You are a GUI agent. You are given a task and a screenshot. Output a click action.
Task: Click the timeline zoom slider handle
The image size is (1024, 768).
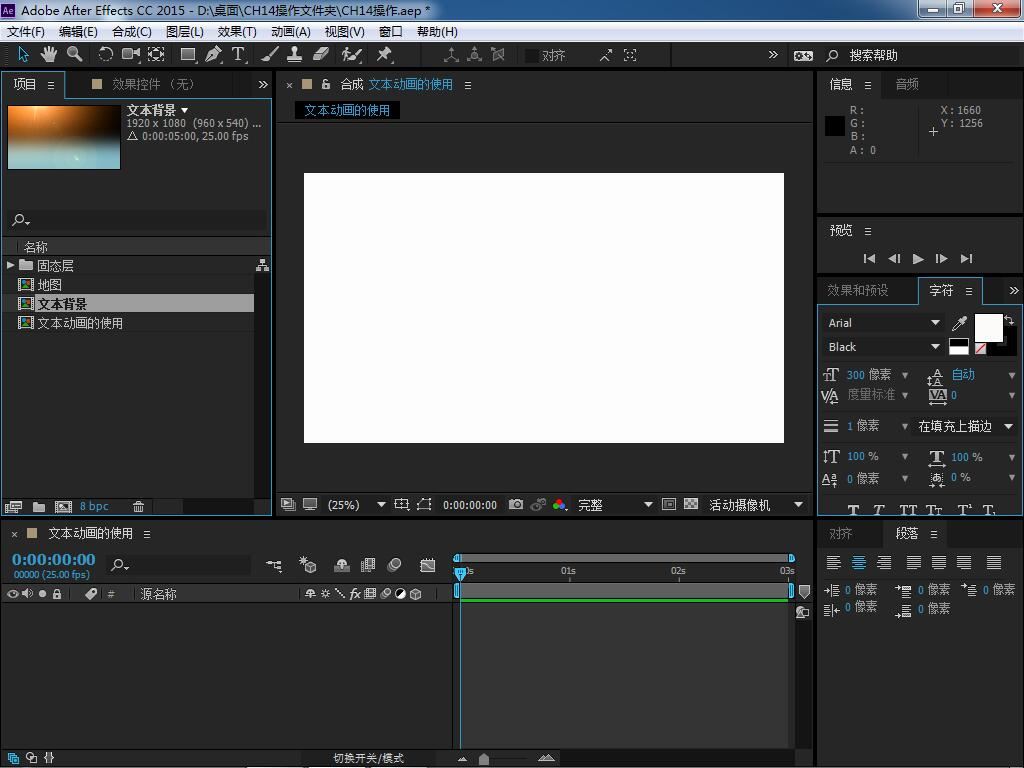pos(484,758)
